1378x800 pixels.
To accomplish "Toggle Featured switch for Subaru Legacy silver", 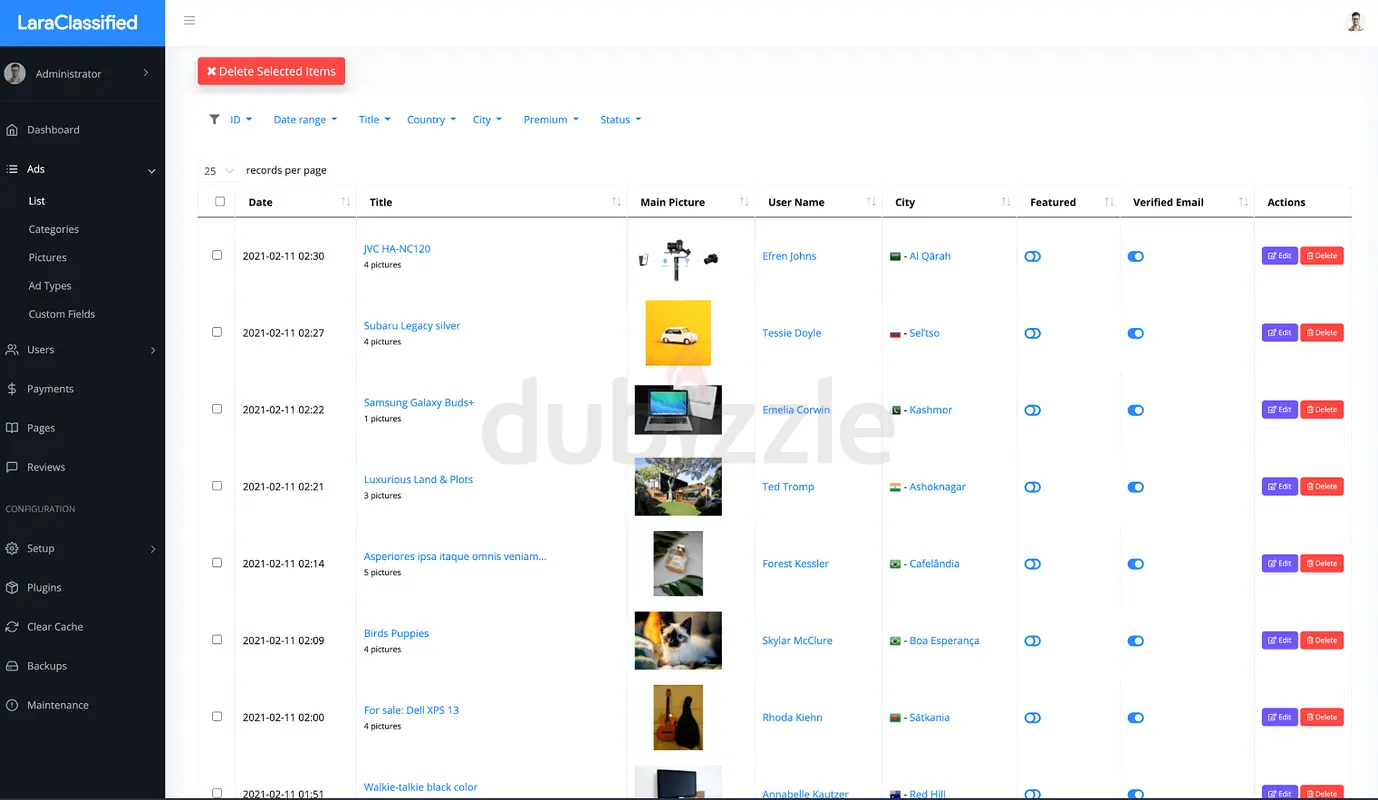I will pyautogui.click(x=1032, y=333).
